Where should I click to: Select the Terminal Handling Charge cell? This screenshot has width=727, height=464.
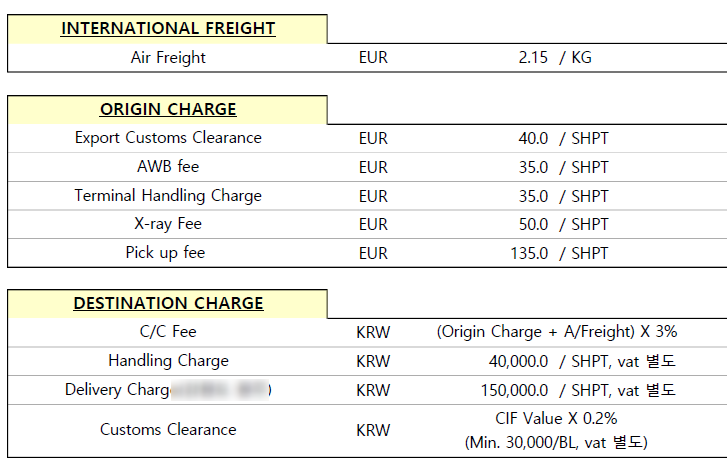tap(168, 196)
